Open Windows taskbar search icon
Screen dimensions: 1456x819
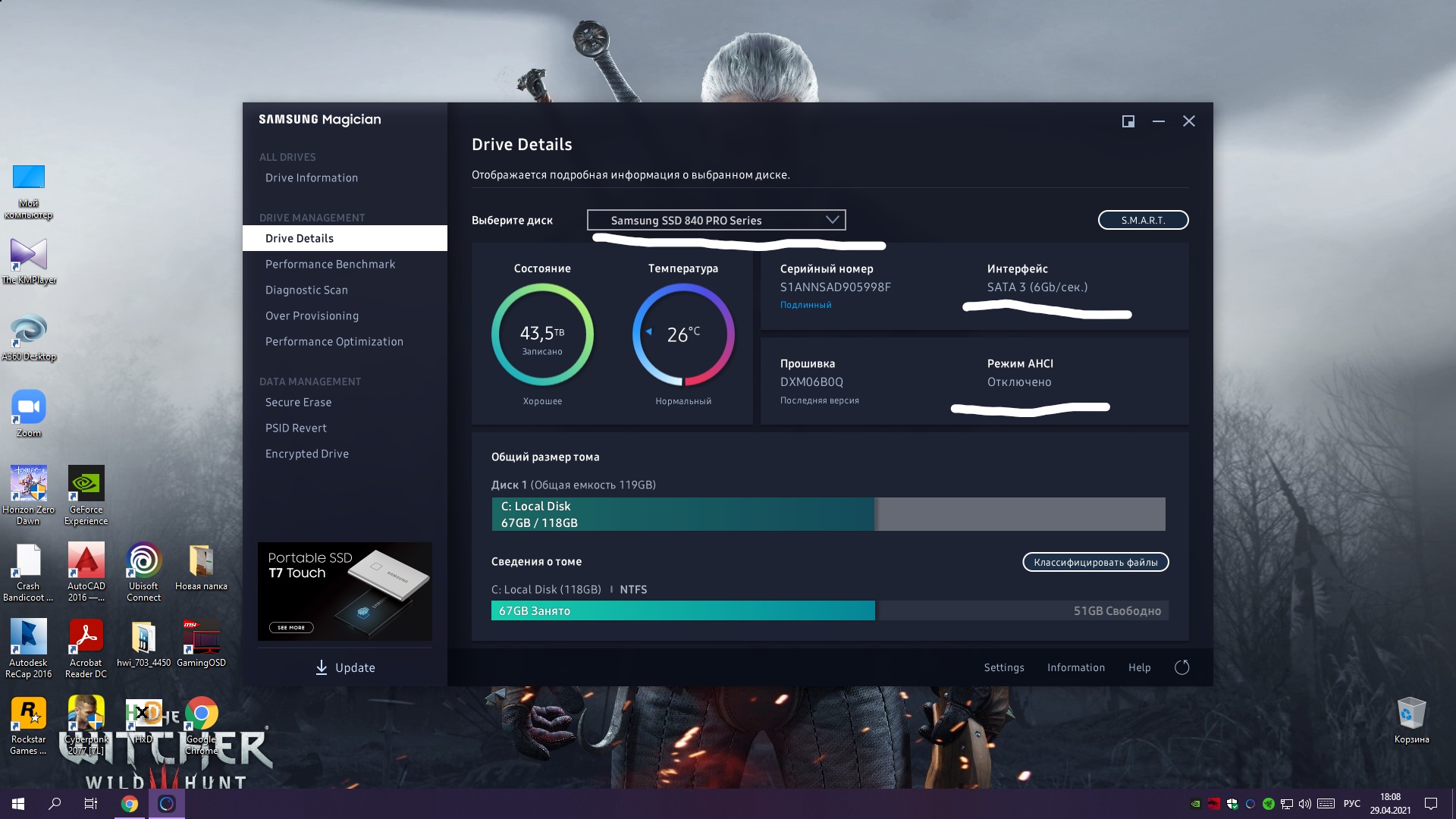(55, 804)
